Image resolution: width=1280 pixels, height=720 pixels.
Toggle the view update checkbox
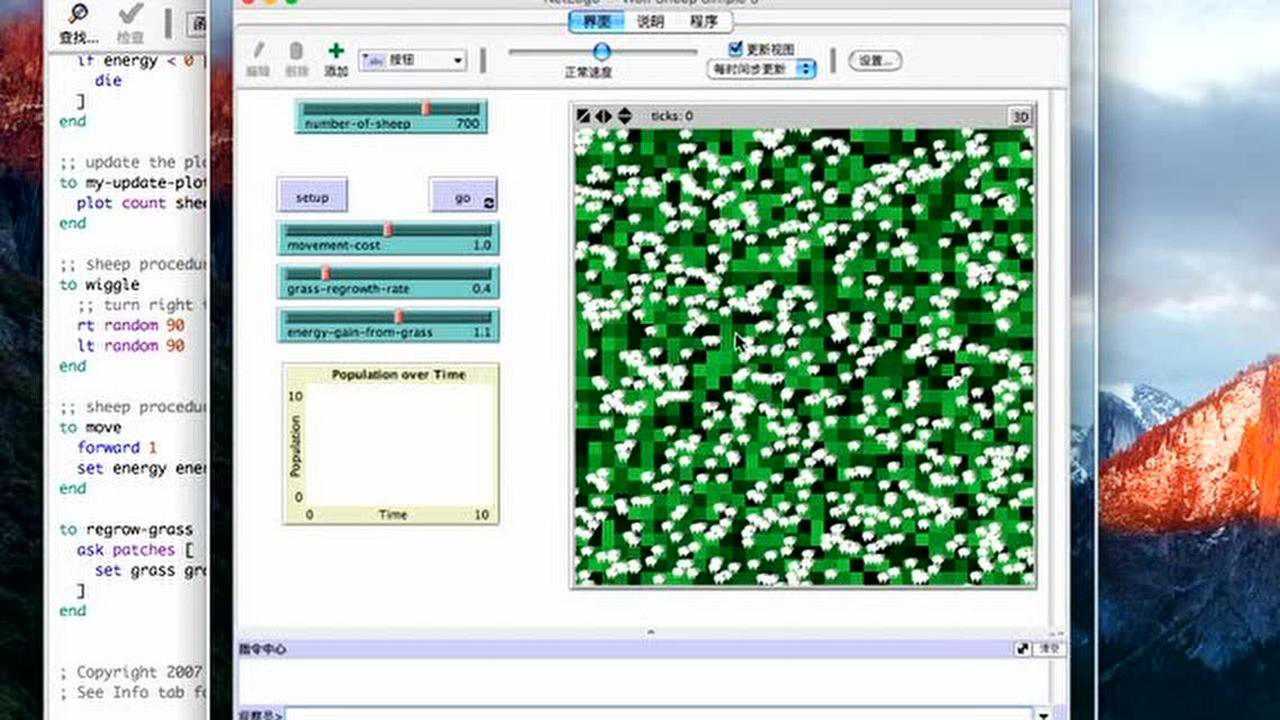(735, 47)
